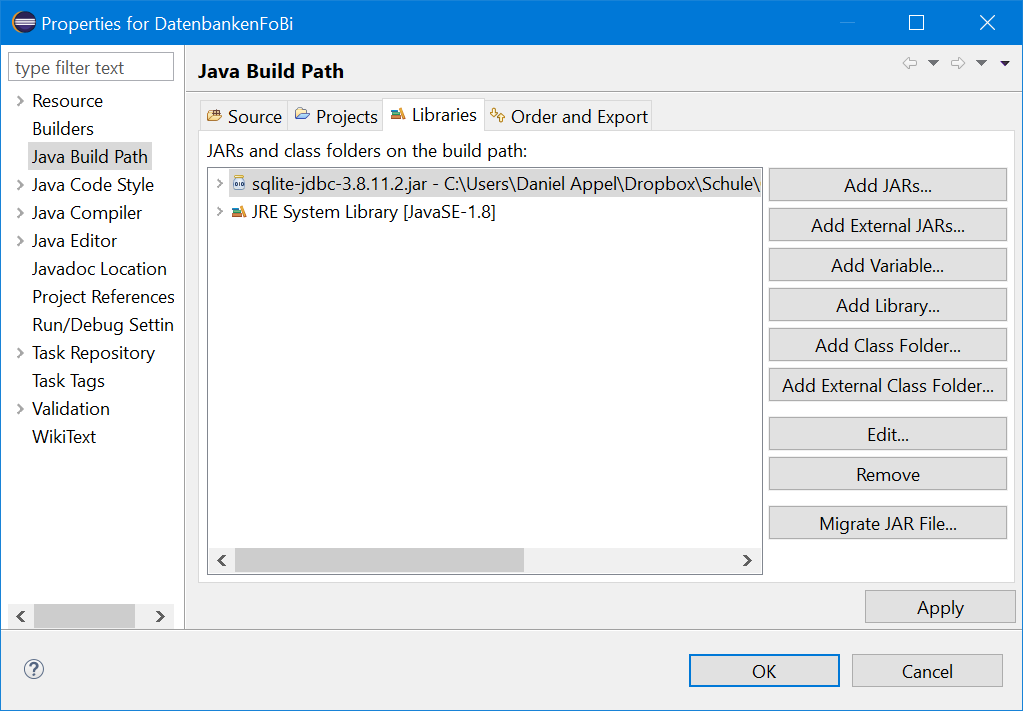
Task: Click the help question mark icon
Action: click(34, 670)
